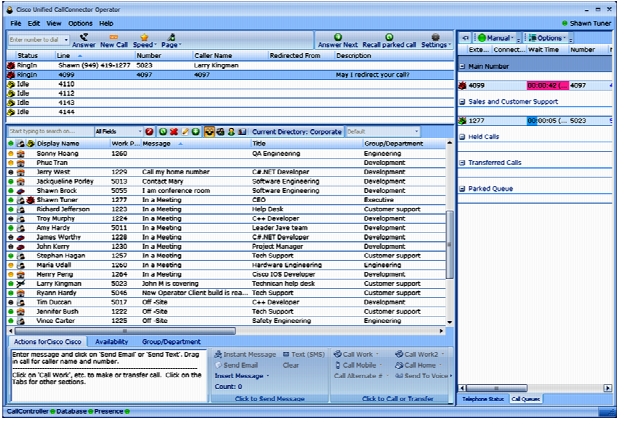Viewport: 625px width, 426px height.
Task: Click the Start typing to search field
Action: pos(50,132)
